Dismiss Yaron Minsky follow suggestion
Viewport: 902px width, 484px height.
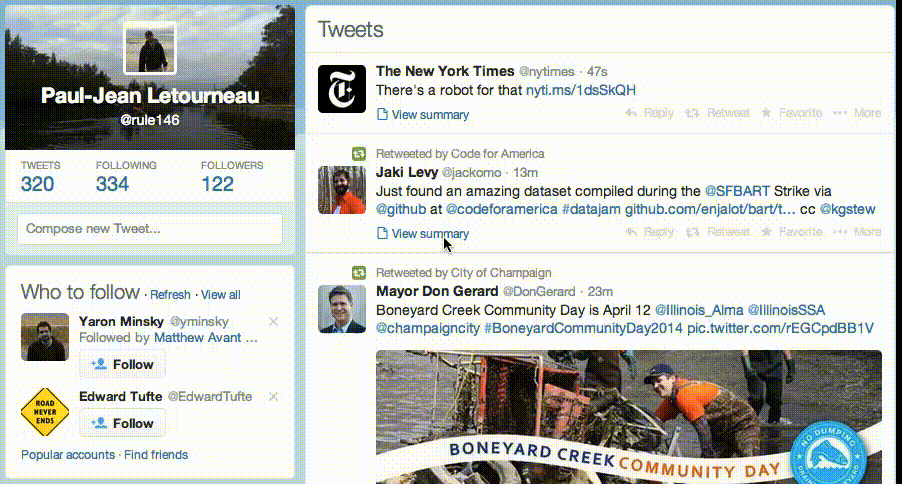coord(274,321)
